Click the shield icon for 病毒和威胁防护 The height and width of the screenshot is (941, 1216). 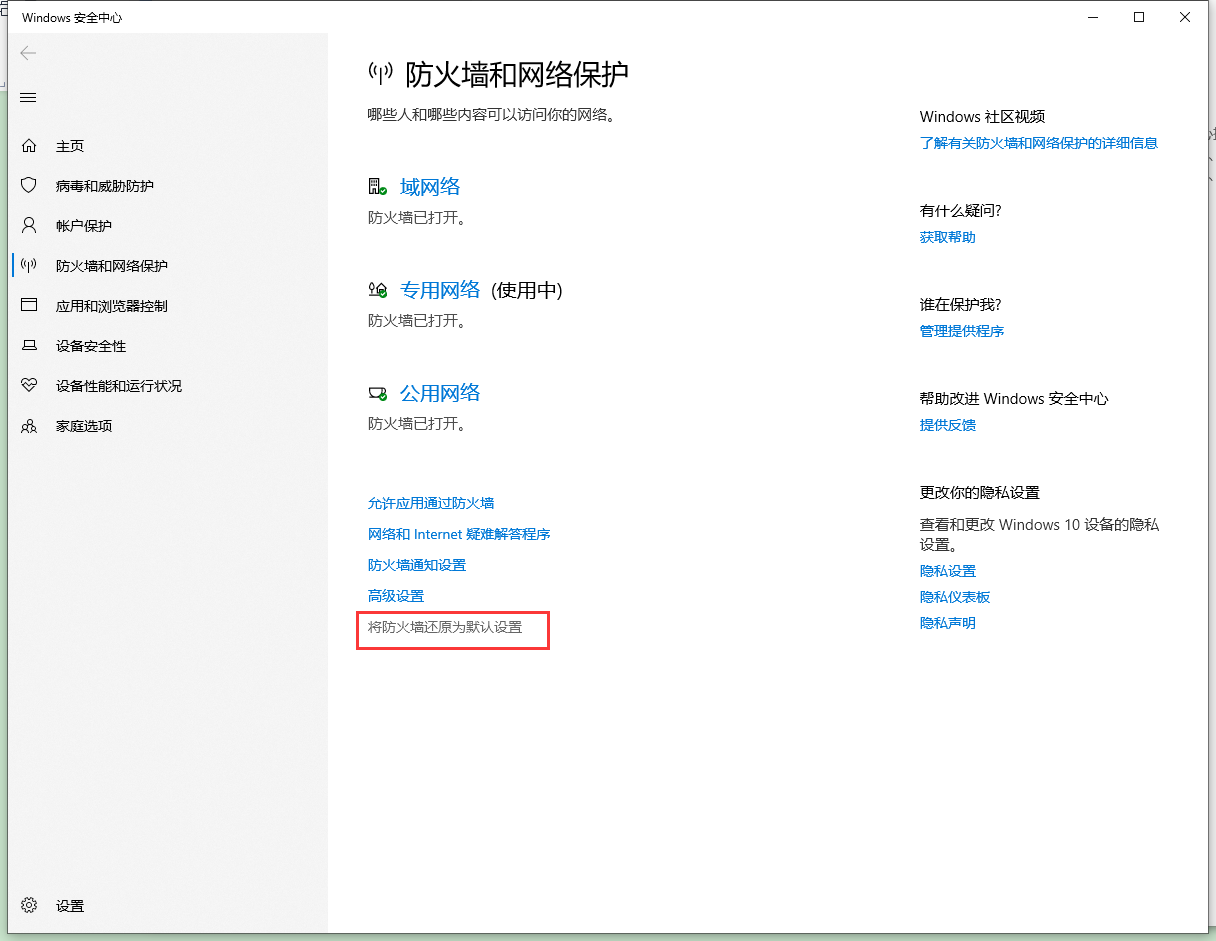point(29,186)
